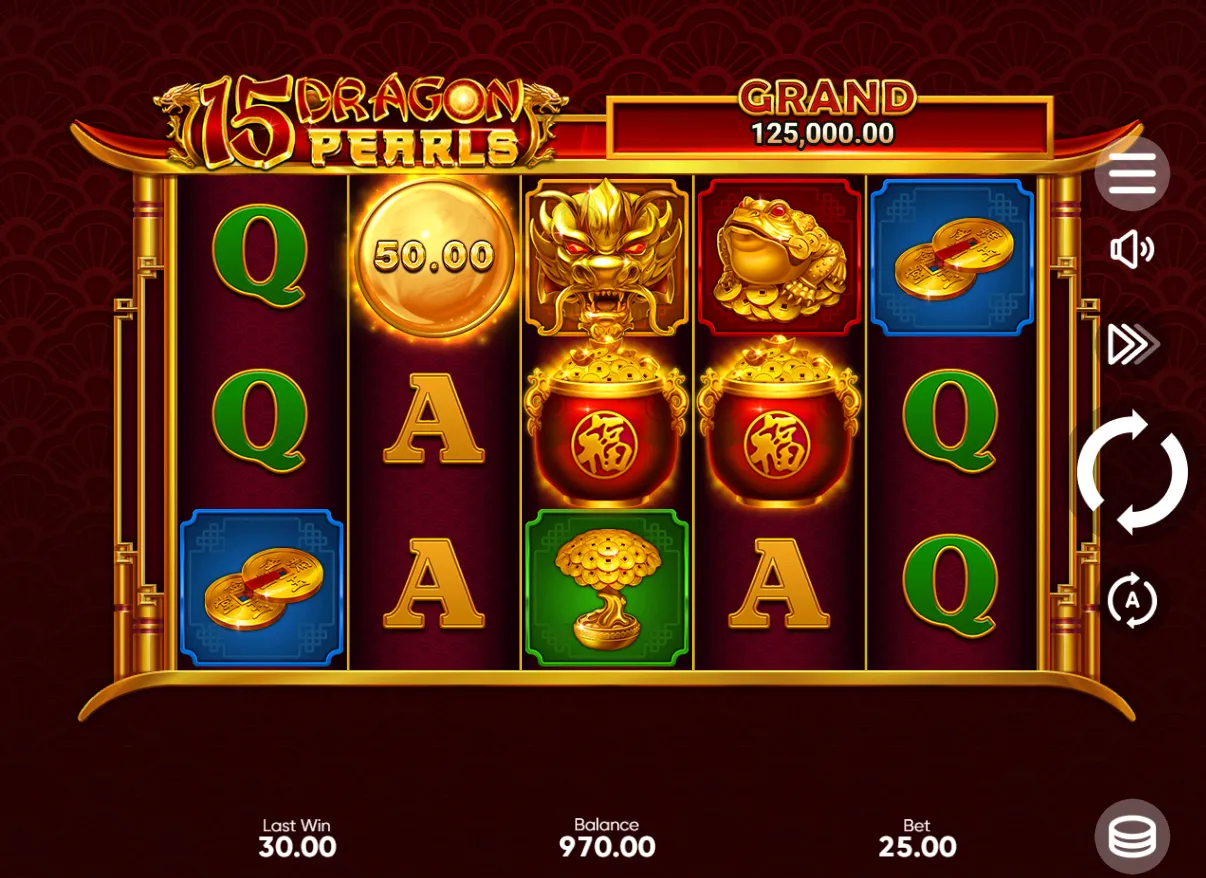Click the 15 Dragon Pearls logo
Image resolution: width=1206 pixels, height=878 pixels.
pos(360,122)
